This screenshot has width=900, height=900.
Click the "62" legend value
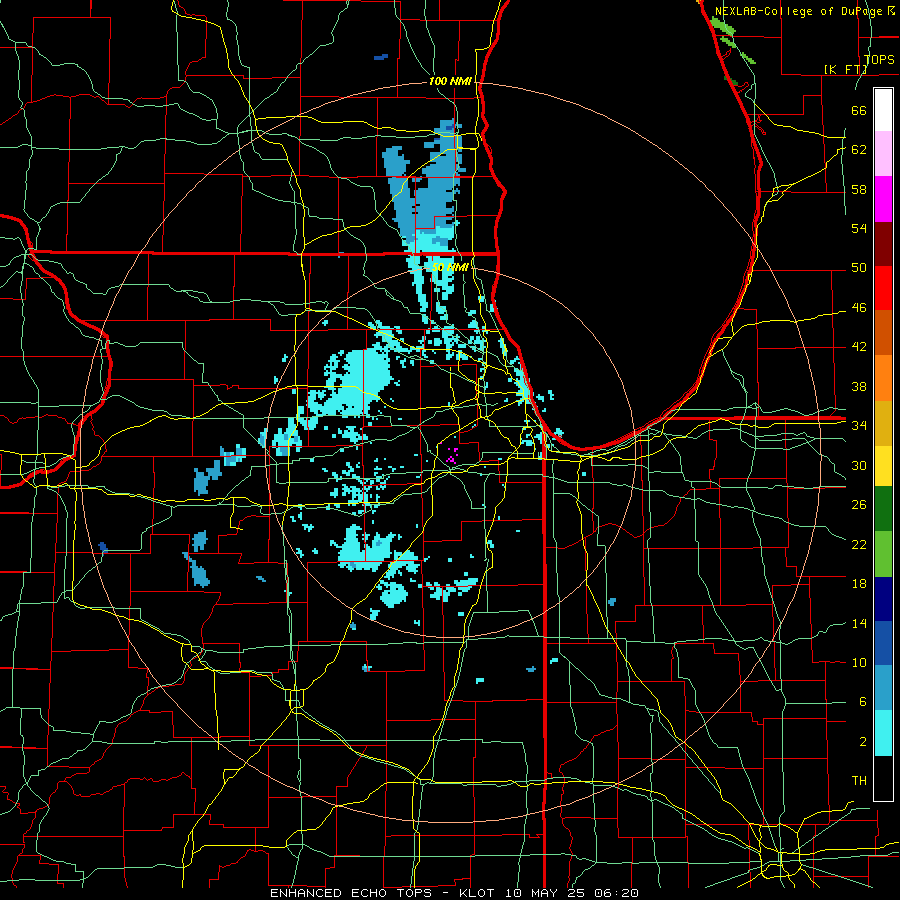click(859, 150)
